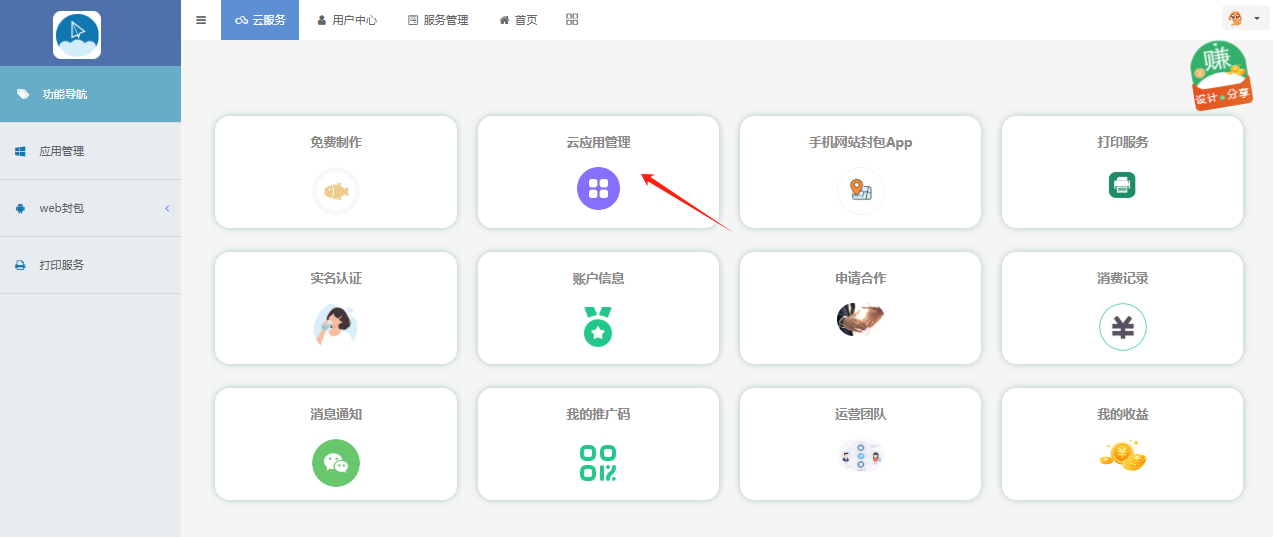This screenshot has width=1273, height=537.
Task: Click the handshake image under 申请合作
Action: (860, 319)
